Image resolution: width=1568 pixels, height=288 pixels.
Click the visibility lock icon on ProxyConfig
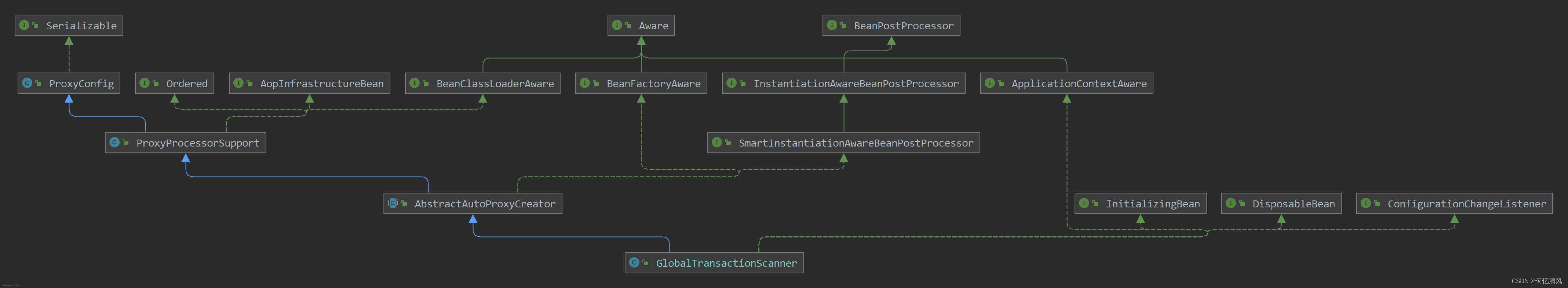[39, 83]
